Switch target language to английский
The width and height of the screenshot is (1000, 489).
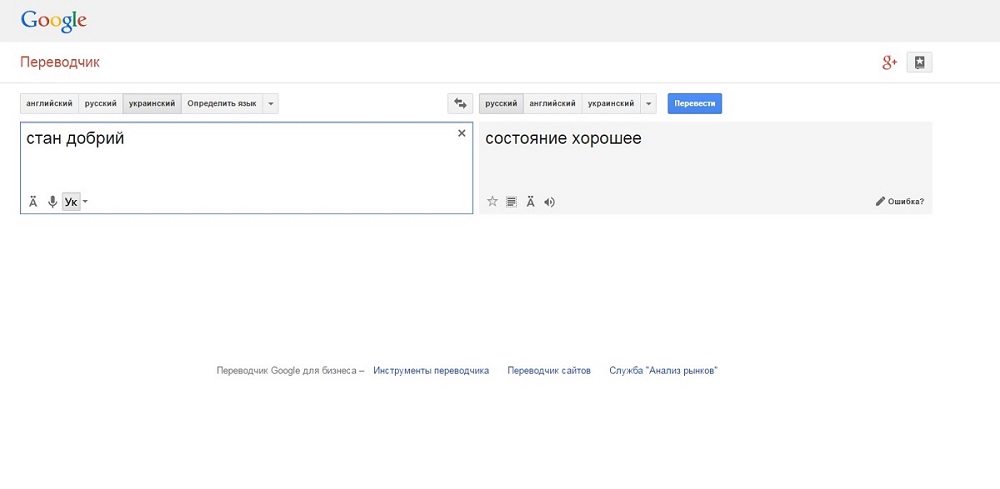(552, 103)
